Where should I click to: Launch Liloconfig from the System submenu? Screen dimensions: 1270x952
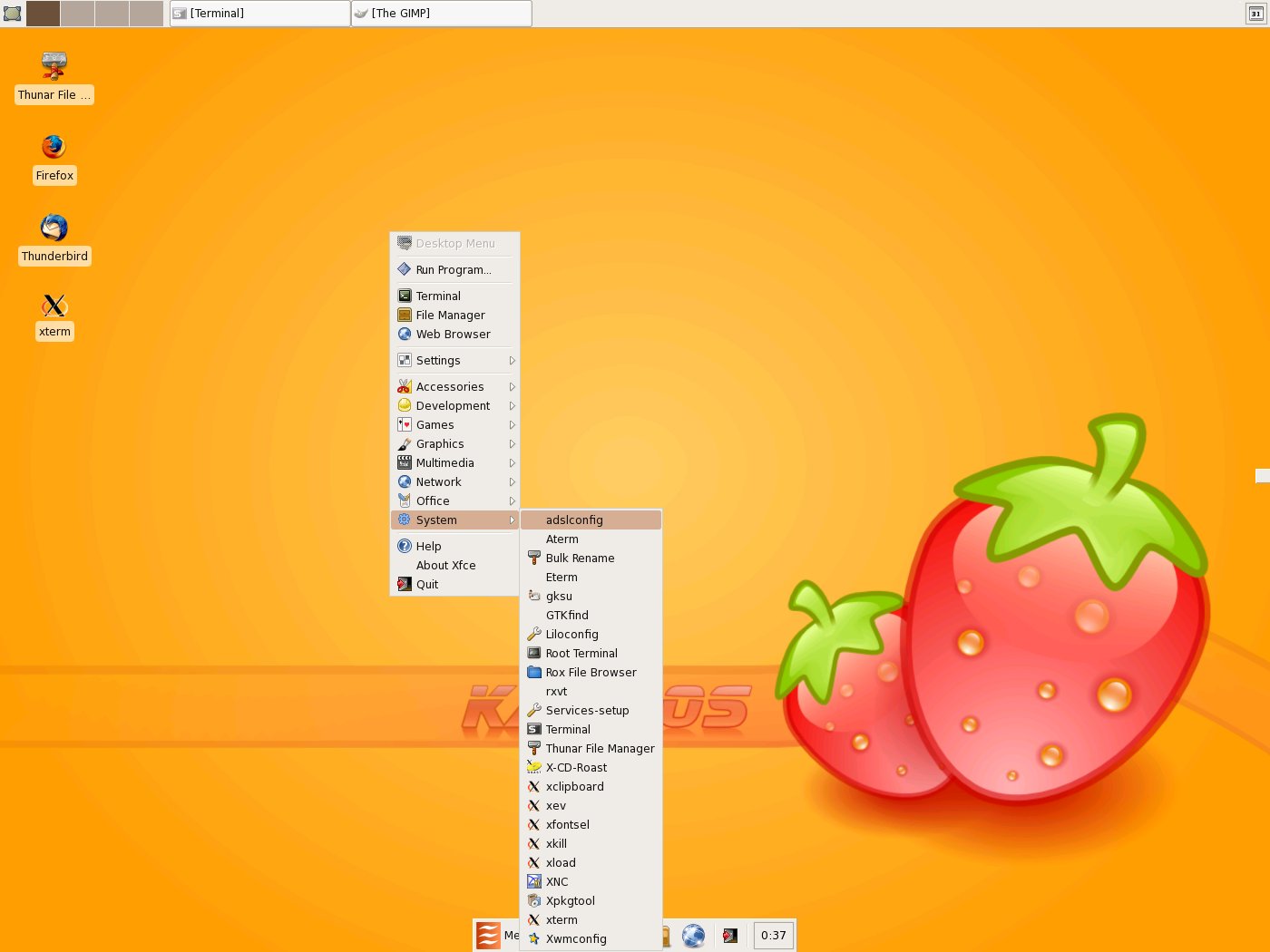(x=591, y=635)
